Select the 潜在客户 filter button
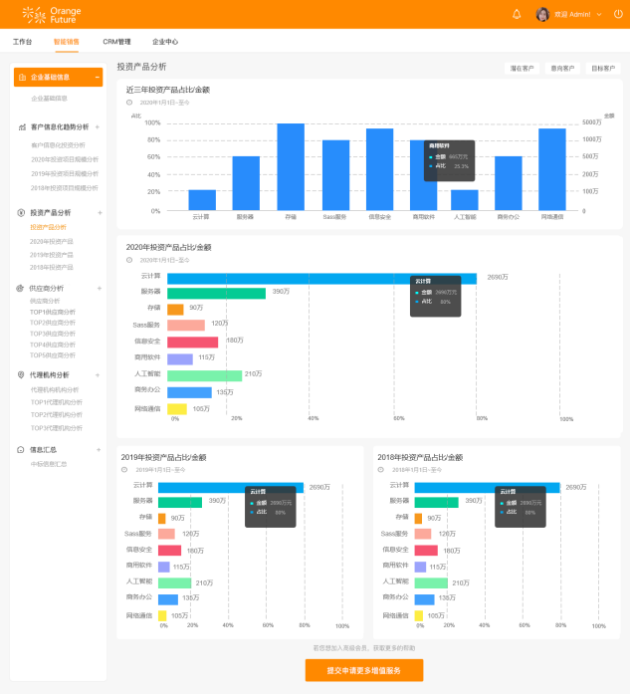Image resolution: width=630 pixels, height=694 pixels. click(x=522, y=68)
